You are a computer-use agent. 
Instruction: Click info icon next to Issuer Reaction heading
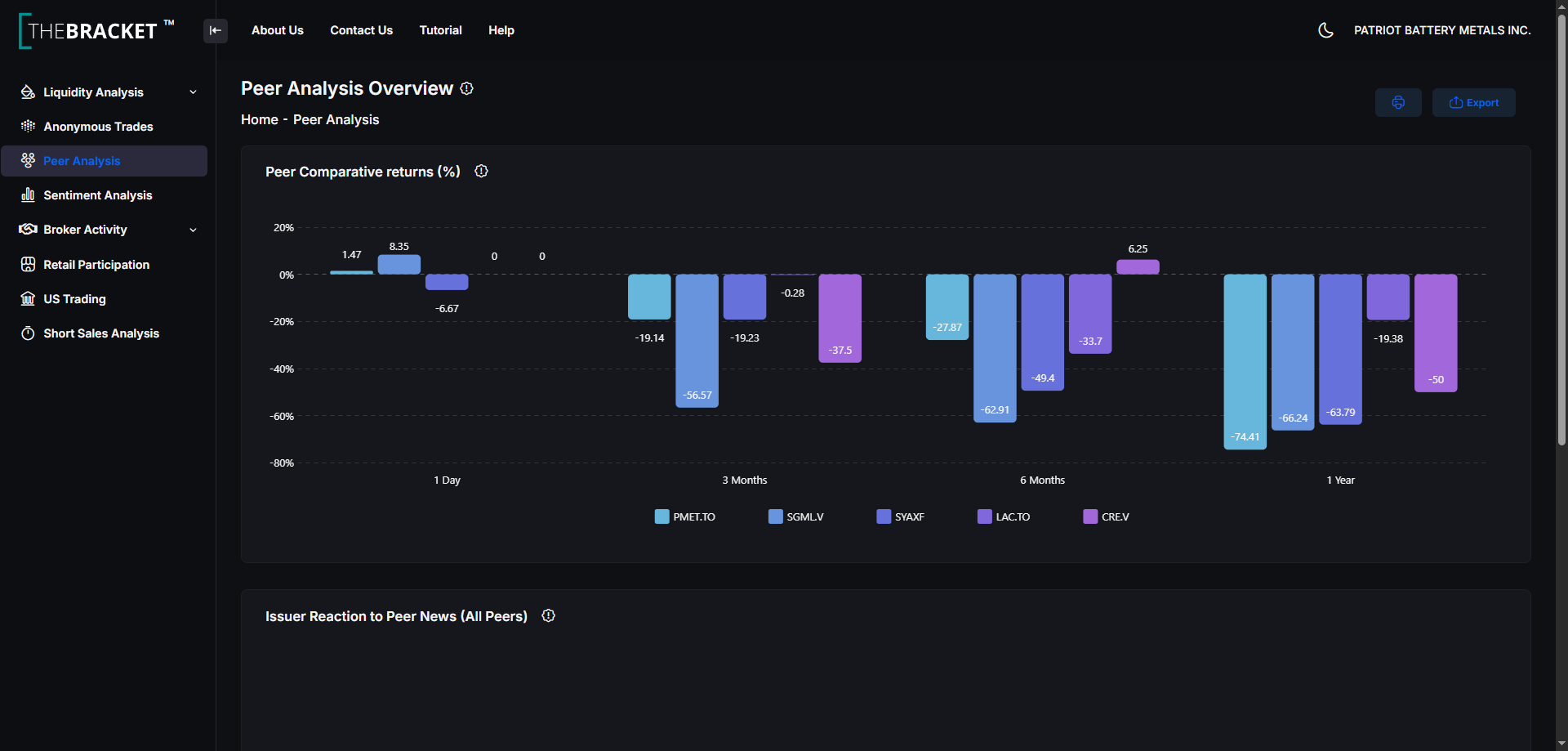(x=549, y=615)
